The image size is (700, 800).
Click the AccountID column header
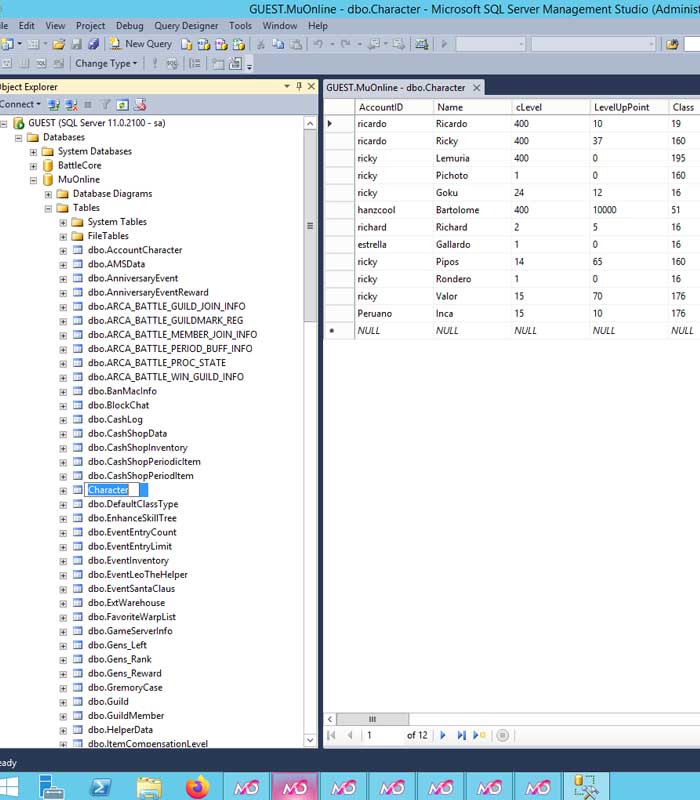(394, 107)
